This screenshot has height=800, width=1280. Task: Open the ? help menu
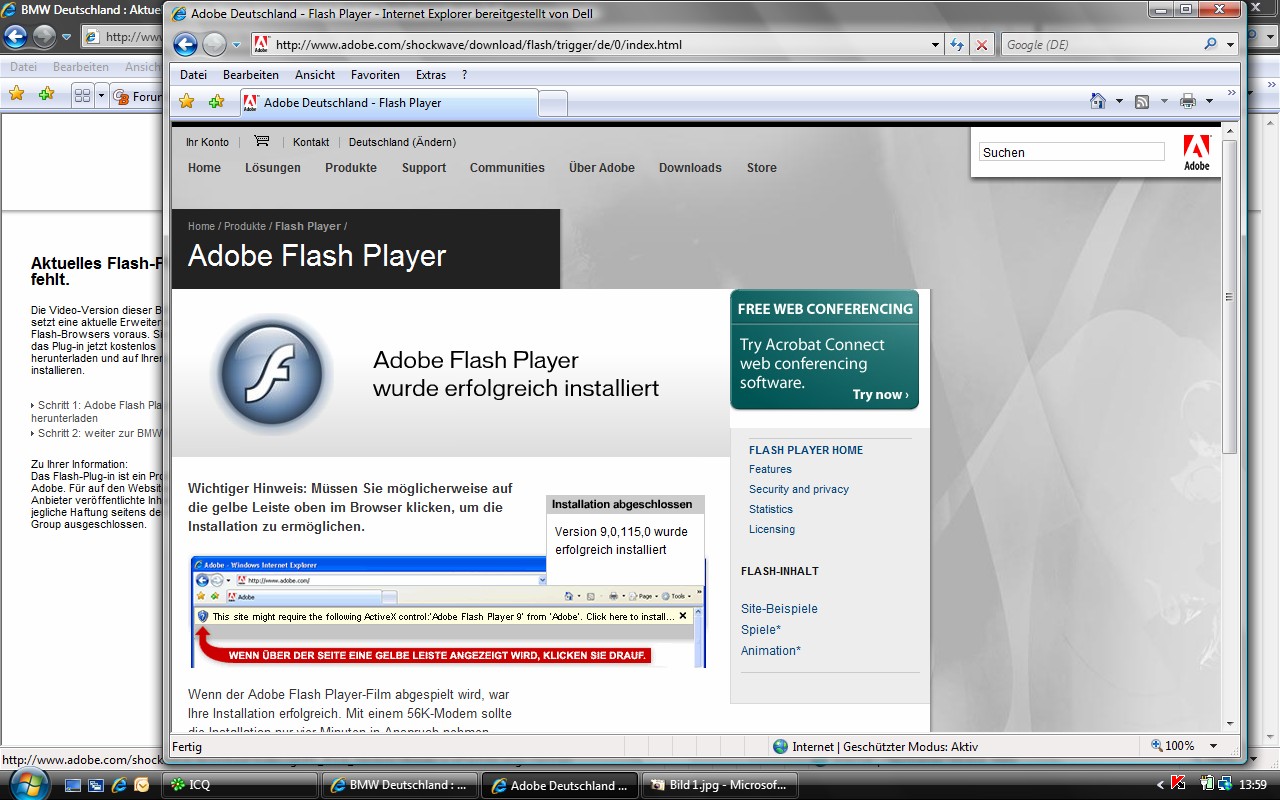464,75
